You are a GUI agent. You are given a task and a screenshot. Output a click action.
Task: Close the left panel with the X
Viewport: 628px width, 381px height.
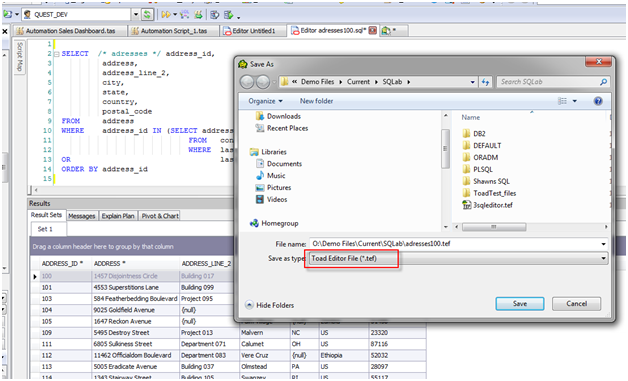[x=5, y=31]
